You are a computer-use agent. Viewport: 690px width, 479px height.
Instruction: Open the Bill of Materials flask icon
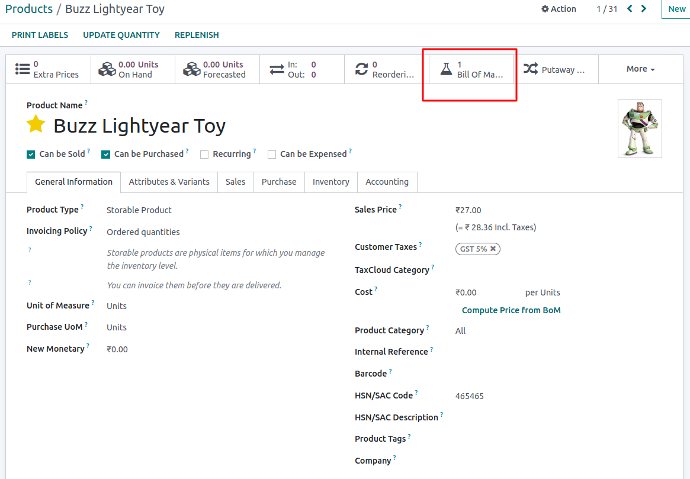tap(446, 69)
